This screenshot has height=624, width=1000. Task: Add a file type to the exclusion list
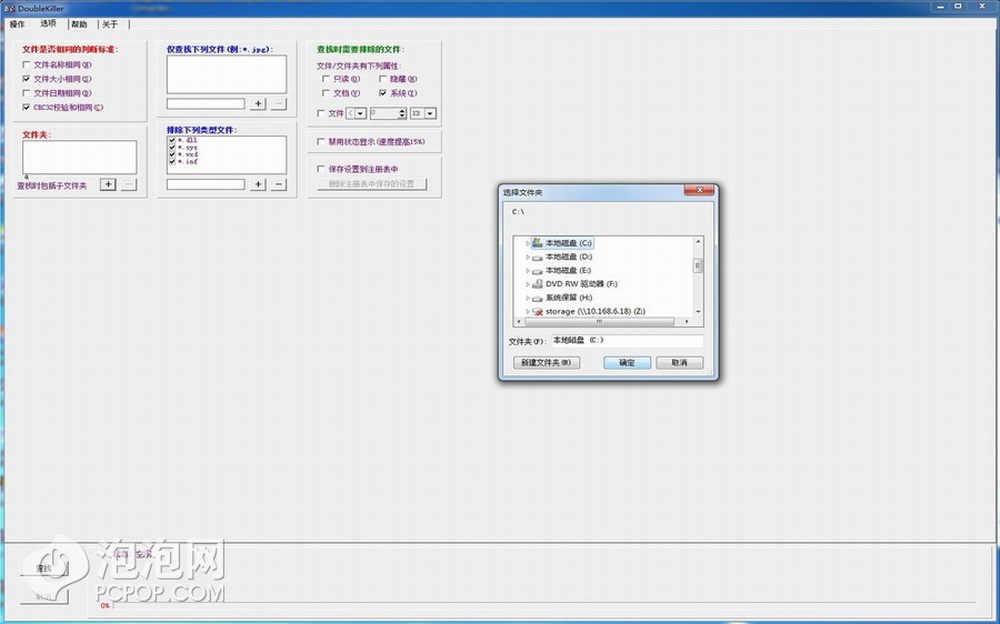(x=258, y=184)
